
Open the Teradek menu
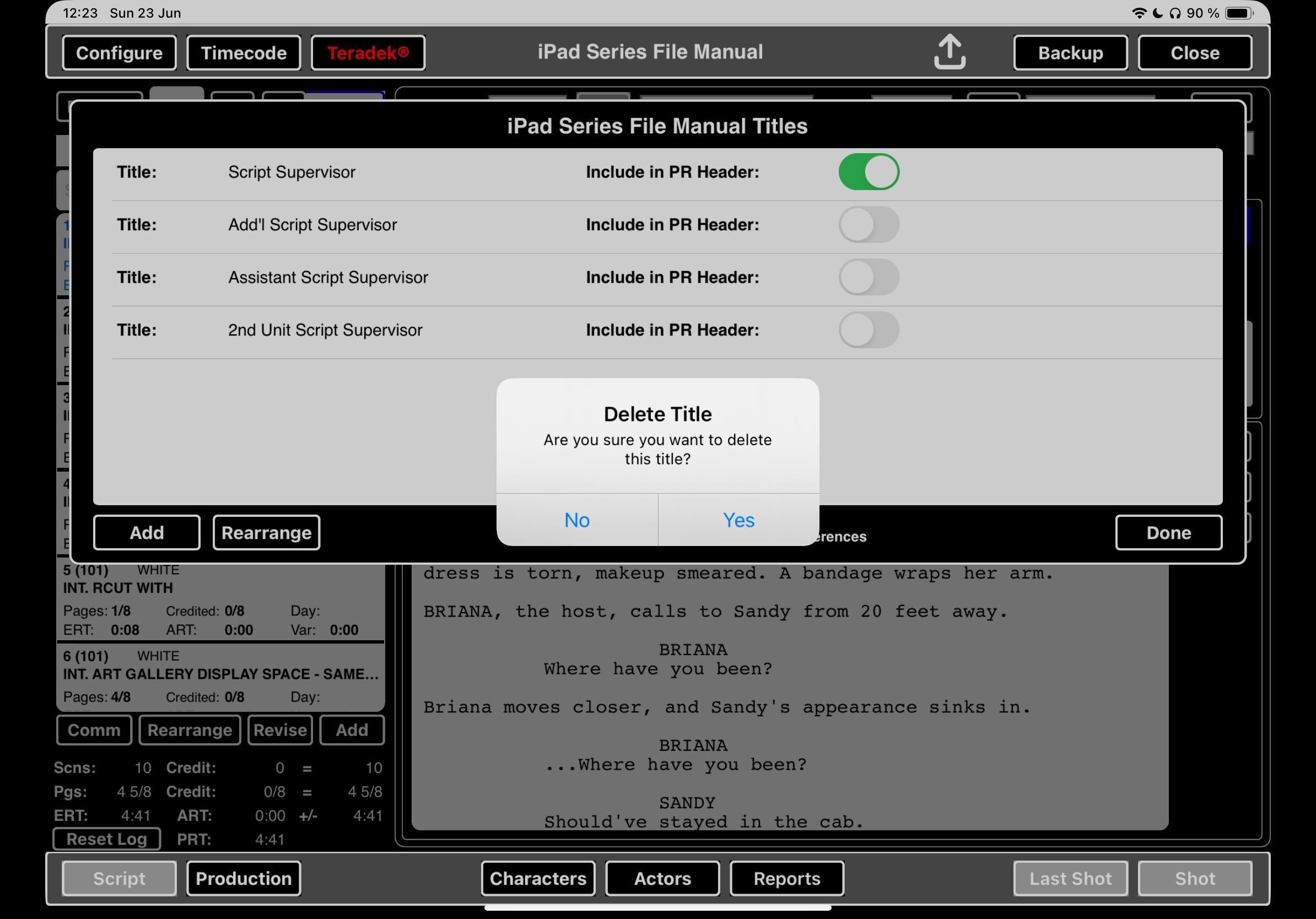(368, 53)
